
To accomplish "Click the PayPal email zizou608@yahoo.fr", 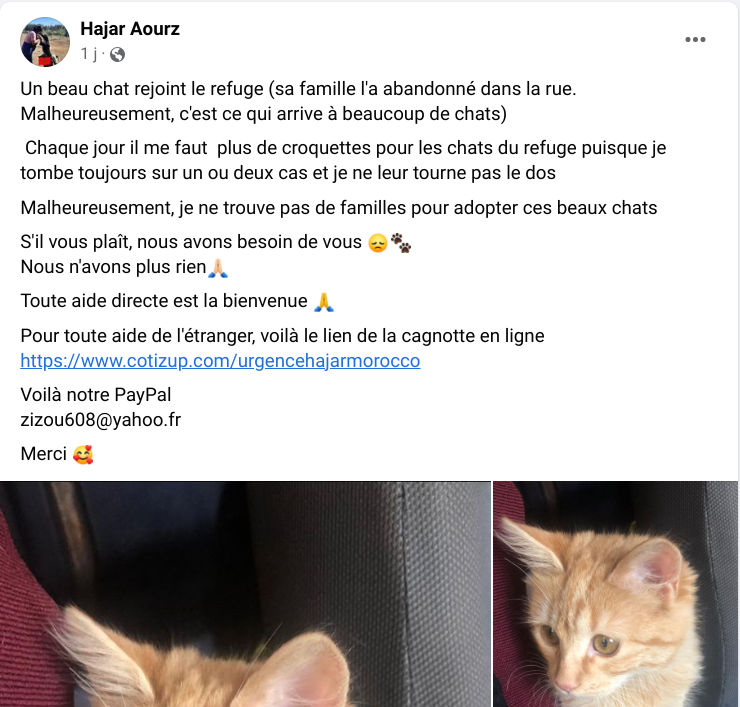I will point(101,420).
